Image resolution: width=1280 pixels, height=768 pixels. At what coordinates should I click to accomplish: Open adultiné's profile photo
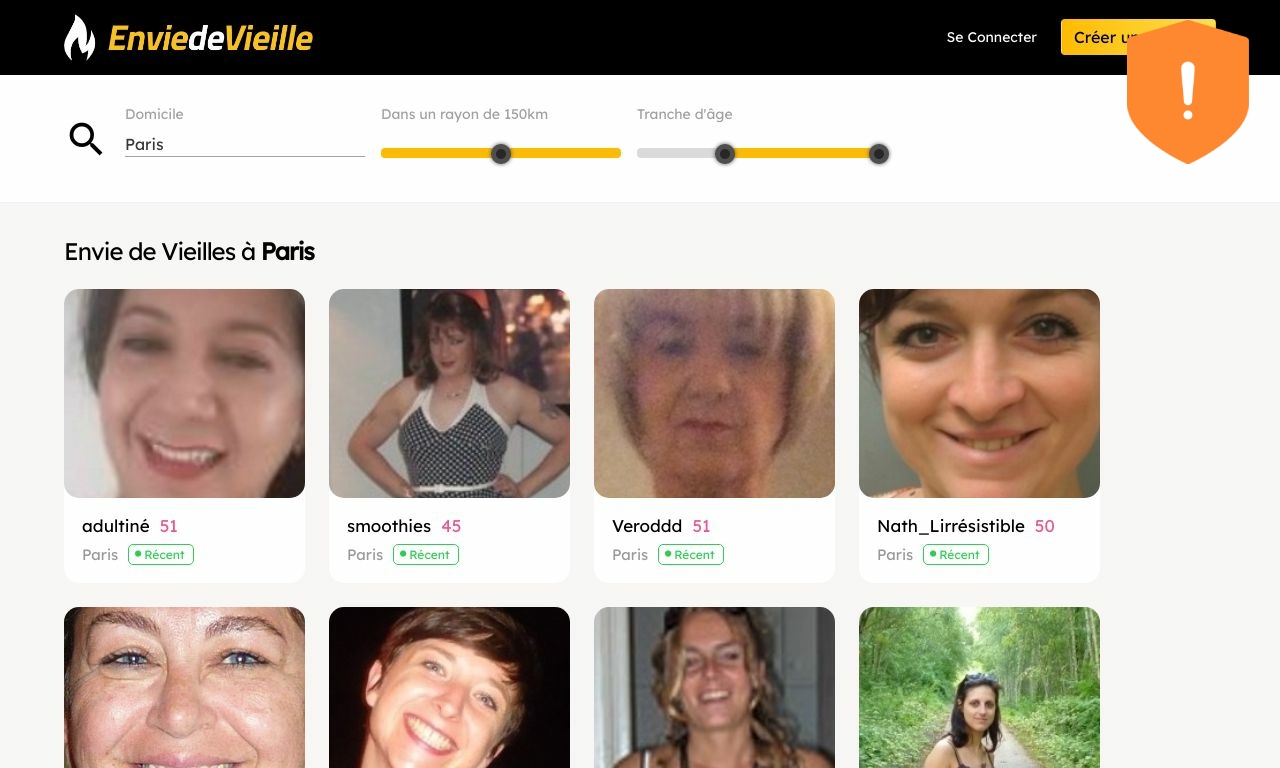pos(184,393)
